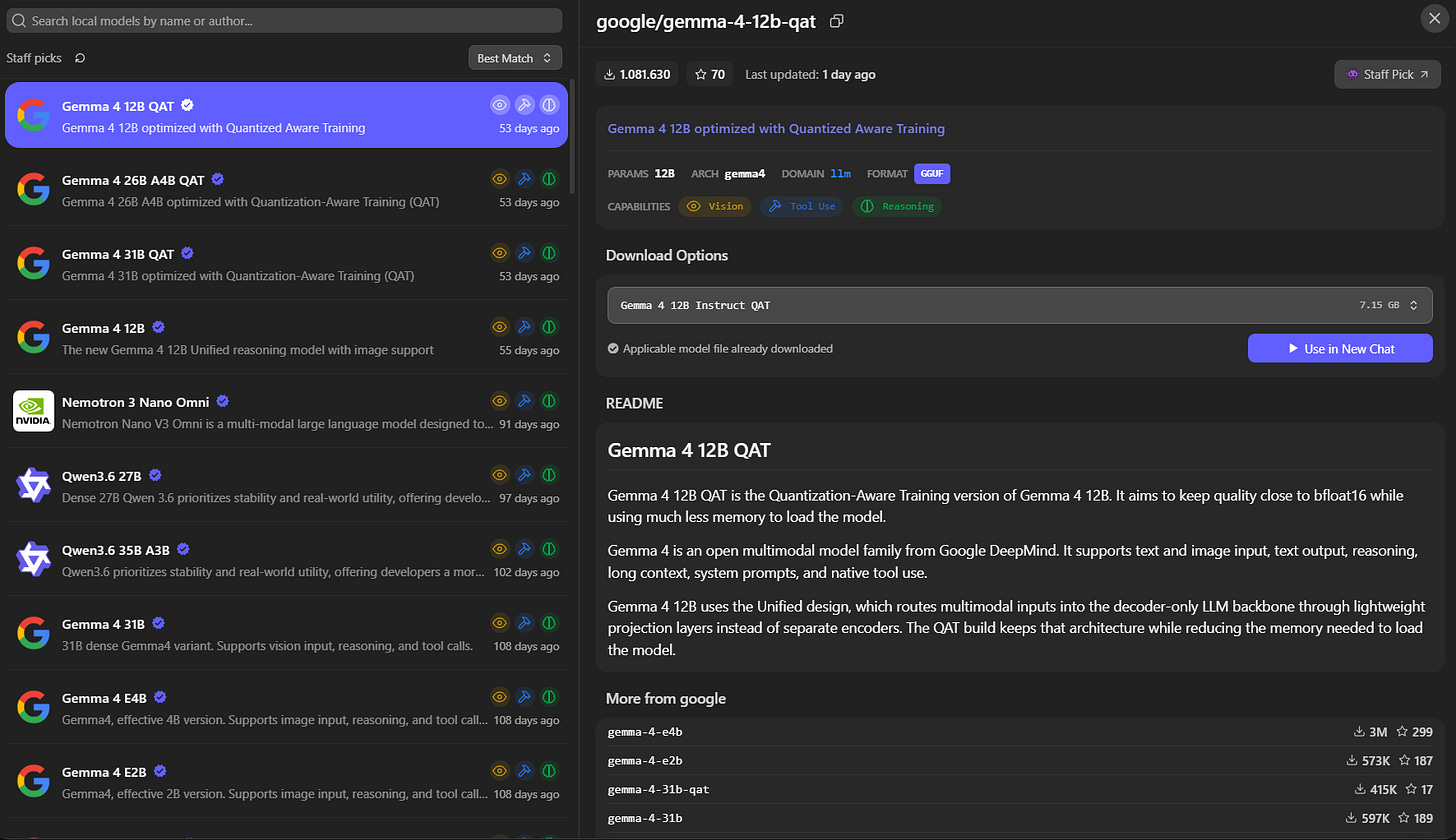The height and width of the screenshot is (840, 1456).
Task: Click the tool-use icon on Qwen3.6 27B row
Action: (524, 475)
